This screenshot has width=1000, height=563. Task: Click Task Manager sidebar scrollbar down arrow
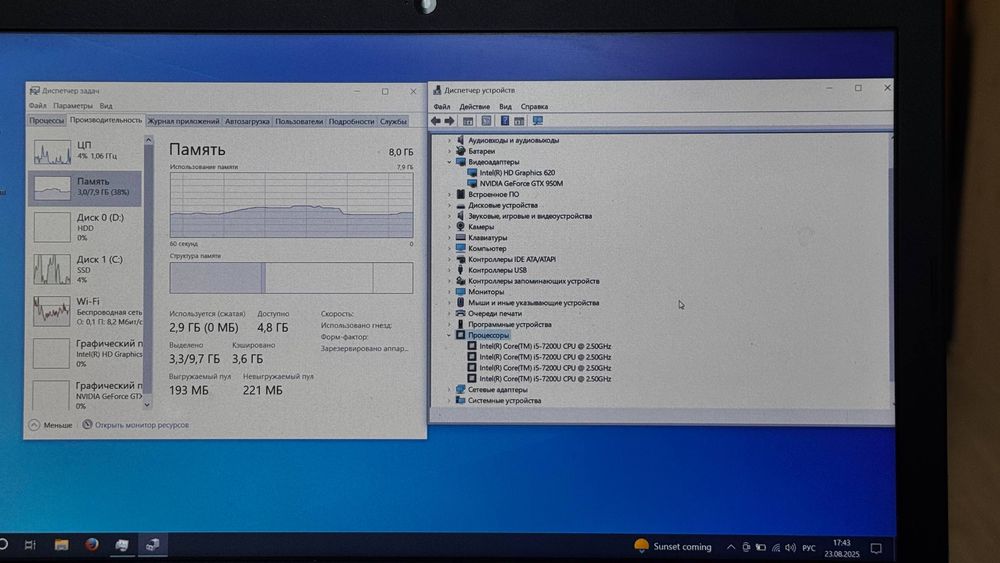point(147,404)
